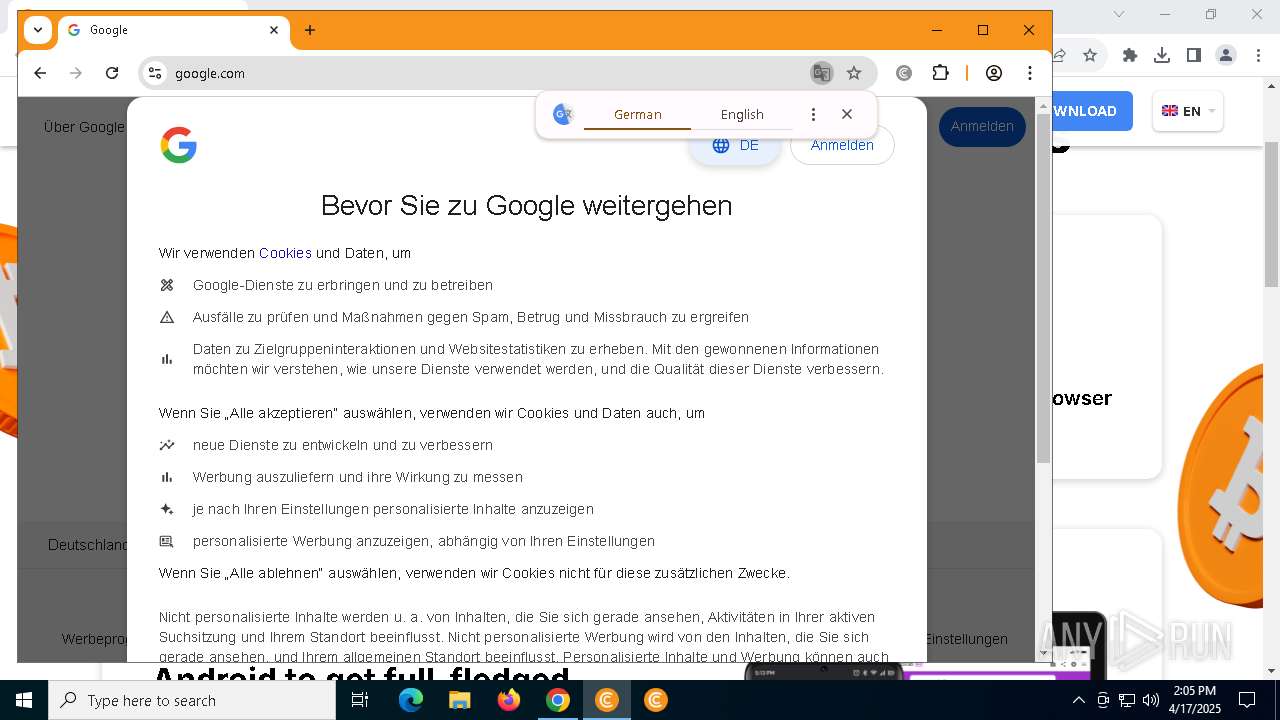The image size is (1280, 720).
Task: Open network icon in system tray
Action: [x=1127, y=700]
